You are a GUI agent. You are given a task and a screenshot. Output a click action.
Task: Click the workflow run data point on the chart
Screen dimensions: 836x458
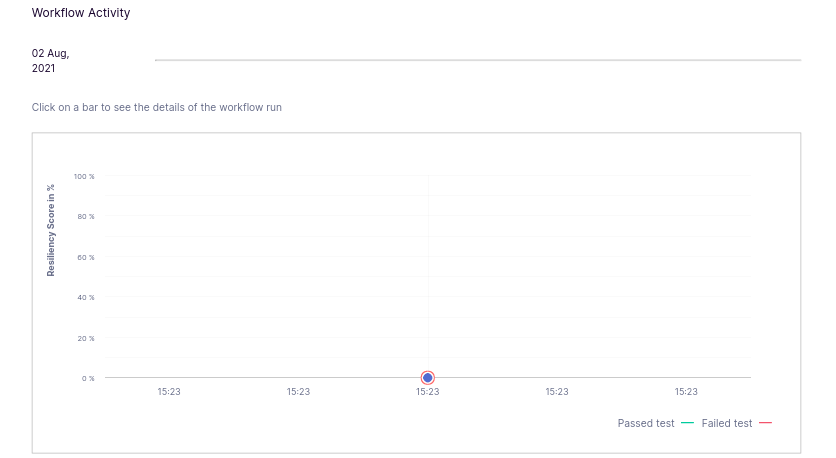[428, 378]
